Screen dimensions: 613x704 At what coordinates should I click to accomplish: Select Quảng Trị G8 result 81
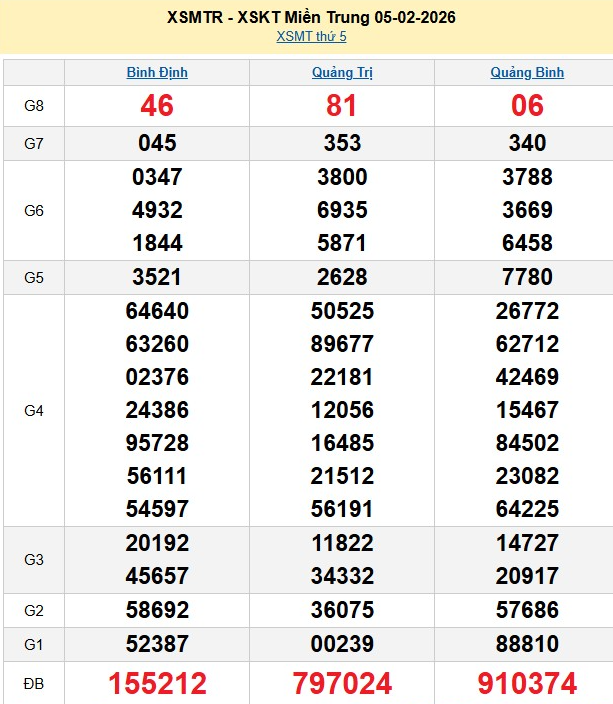[342, 105]
